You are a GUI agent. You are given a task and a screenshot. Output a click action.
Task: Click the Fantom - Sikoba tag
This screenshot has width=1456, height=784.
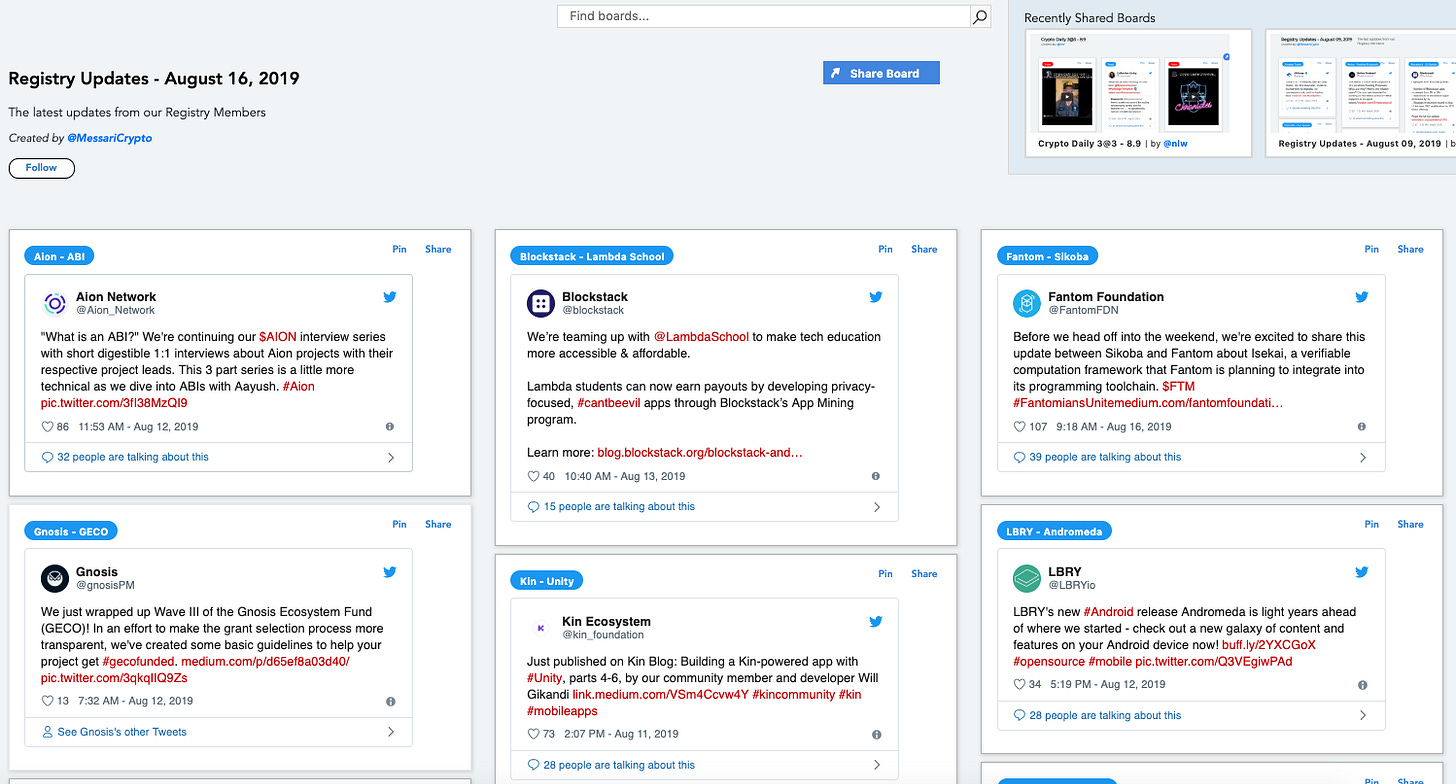point(1047,256)
